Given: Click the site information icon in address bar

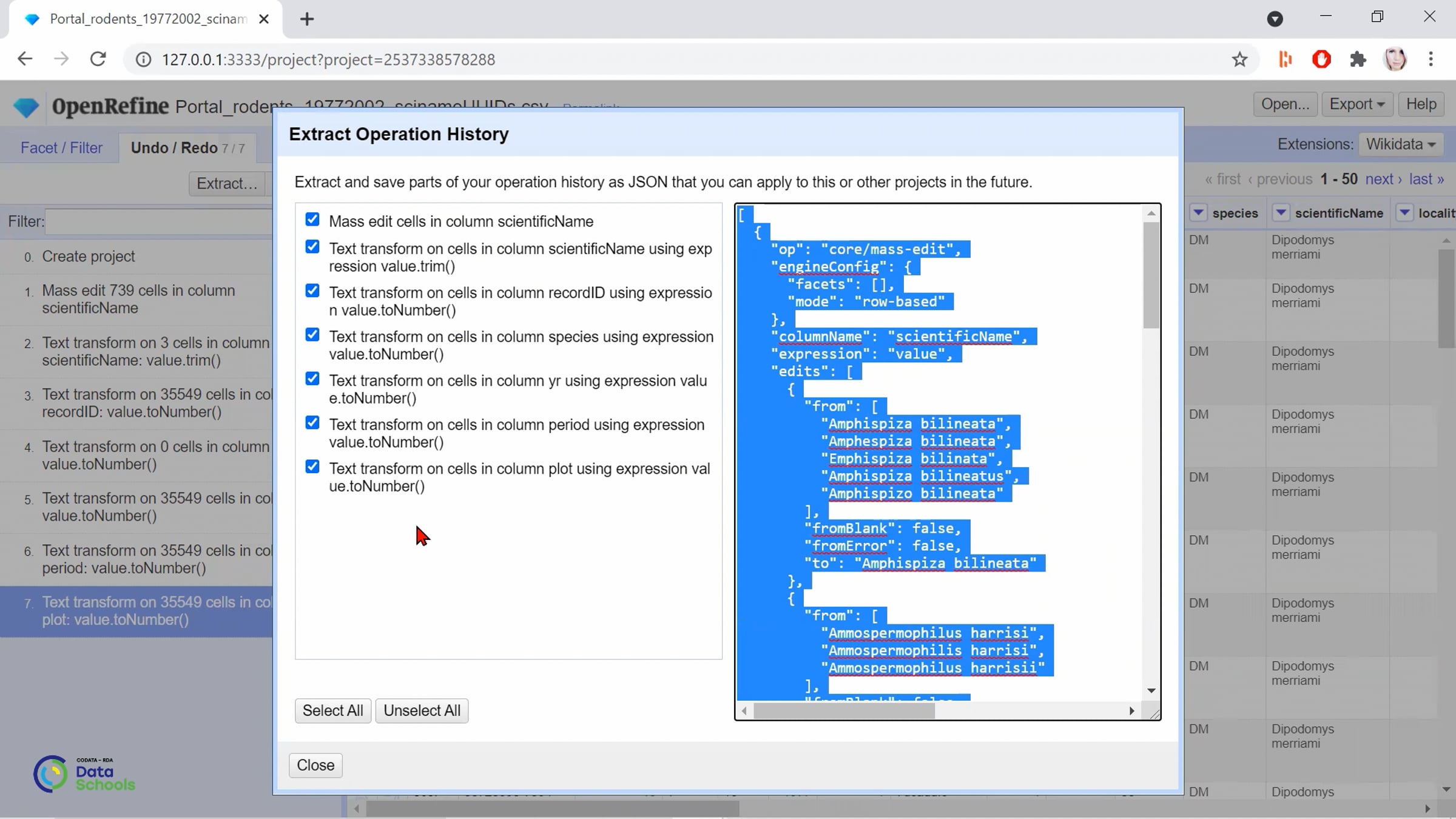Looking at the screenshot, I should [143, 59].
